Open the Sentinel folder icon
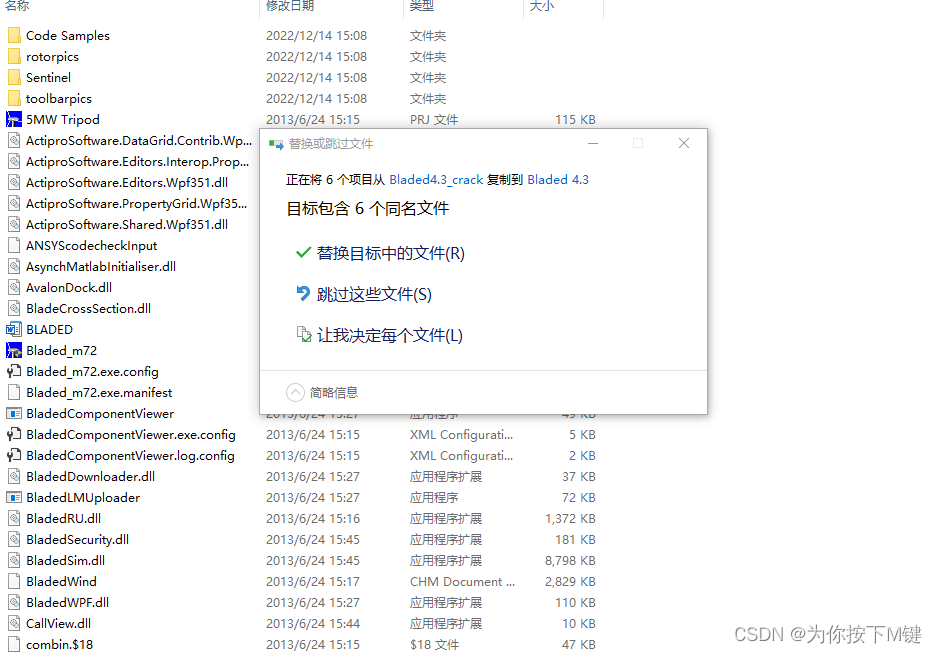Screen dimensions: 937x653 point(16,77)
